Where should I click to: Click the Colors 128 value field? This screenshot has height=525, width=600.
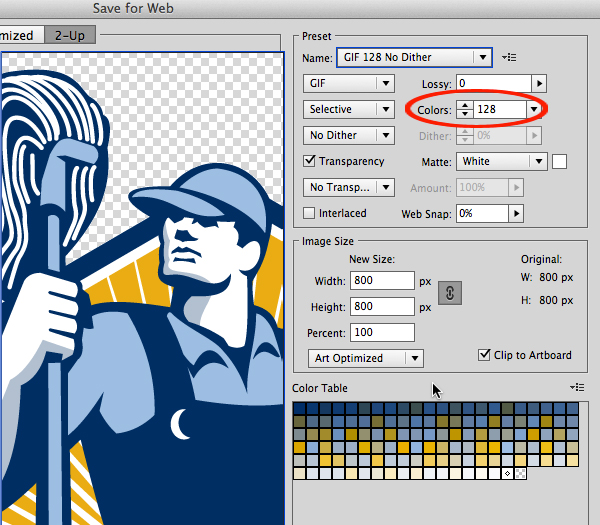pyautogui.click(x=499, y=109)
